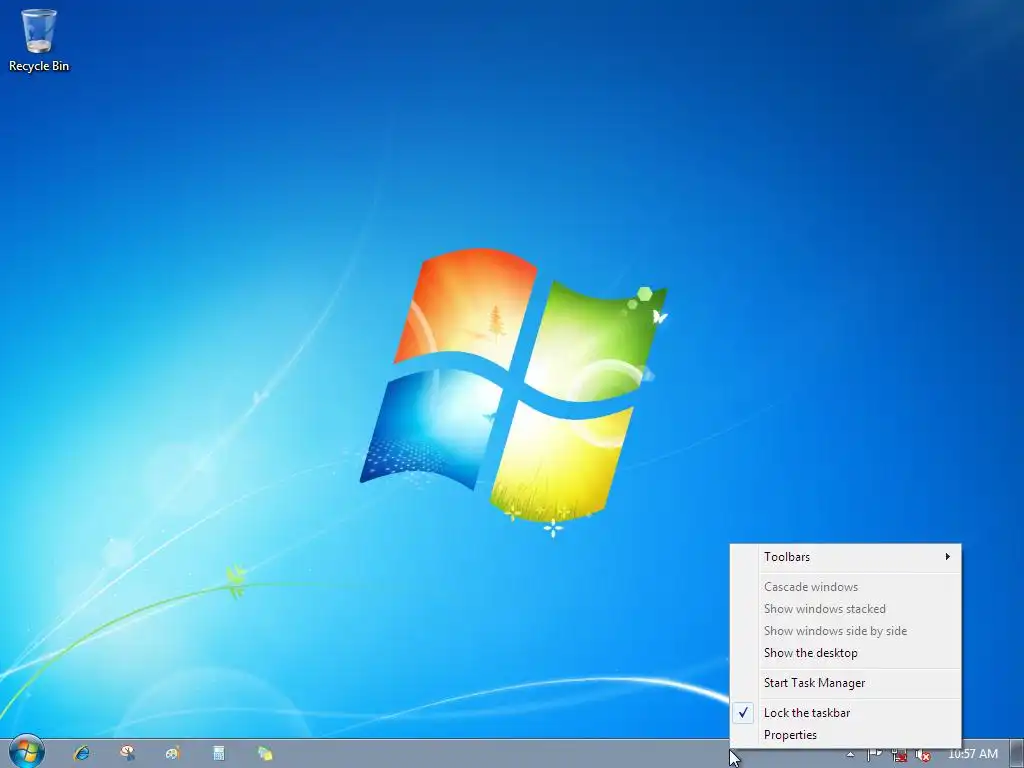Show hidden tray icons arrow
Image resolution: width=1024 pixels, height=768 pixels.
850,754
